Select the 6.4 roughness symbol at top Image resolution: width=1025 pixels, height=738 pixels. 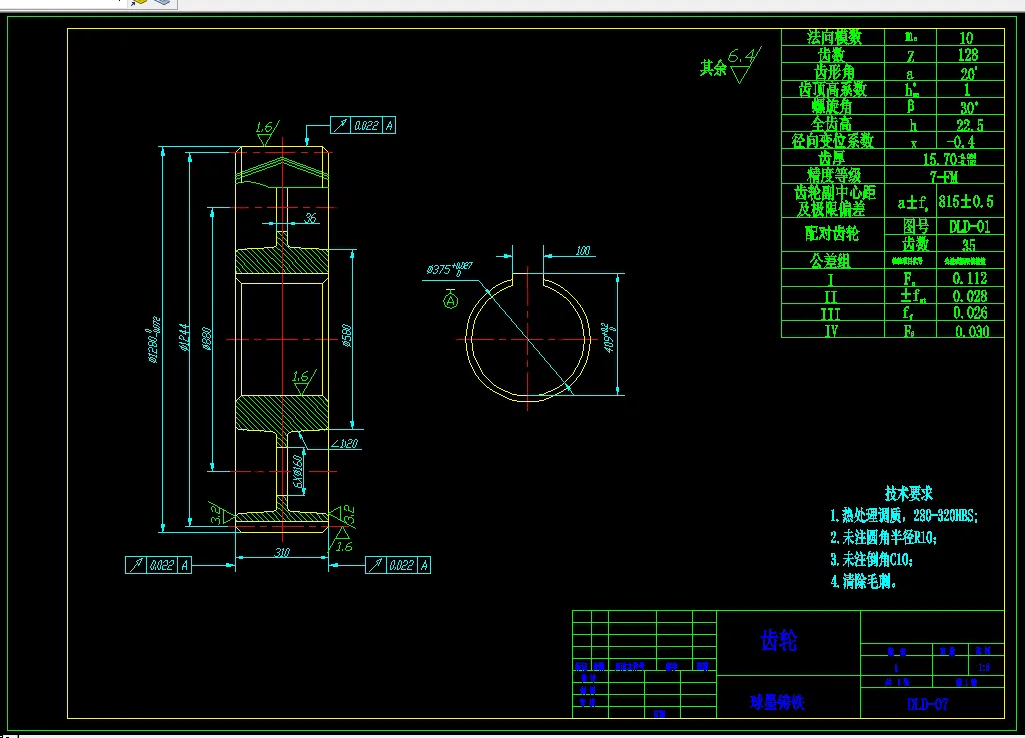click(x=743, y=63)
